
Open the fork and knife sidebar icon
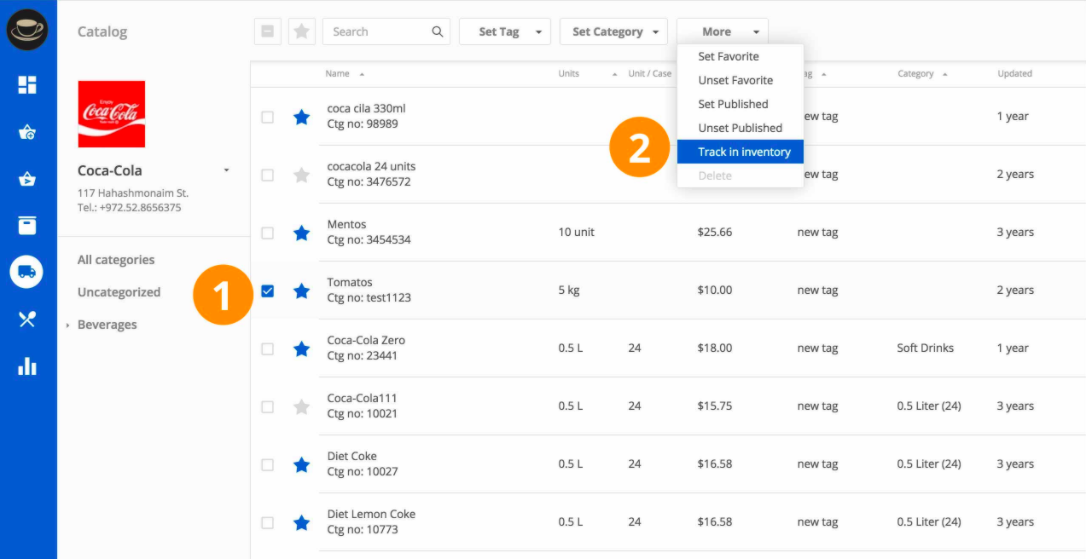pyautogui.click(x=27, y=319)
